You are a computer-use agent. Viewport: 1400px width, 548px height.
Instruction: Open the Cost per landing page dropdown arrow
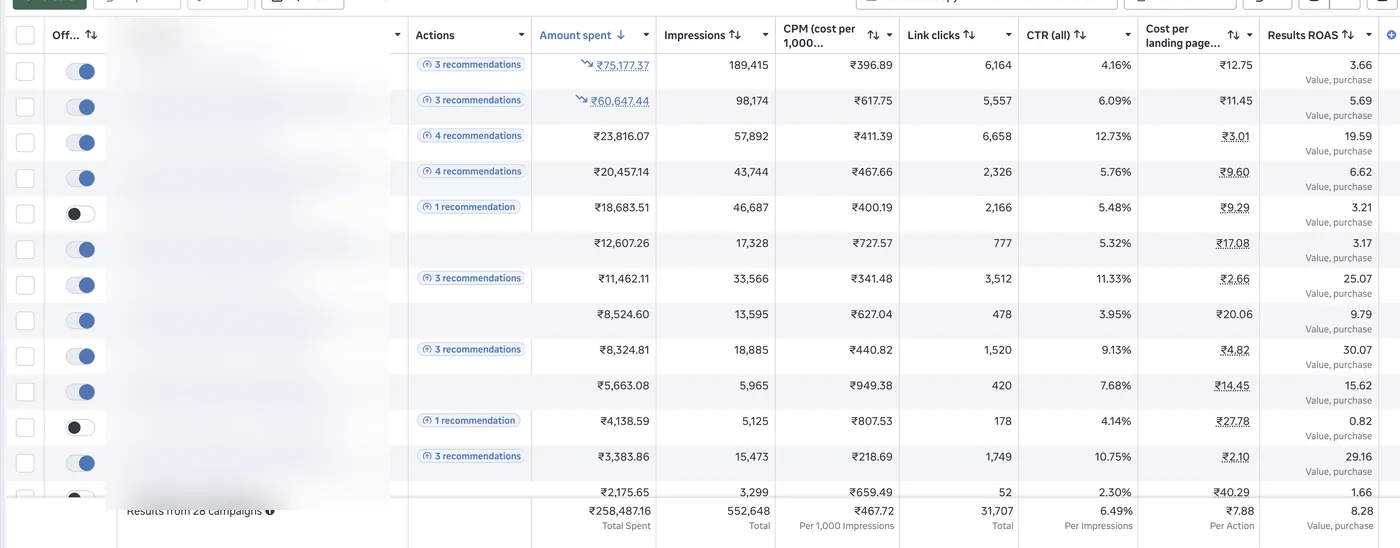pos(1249,35)
